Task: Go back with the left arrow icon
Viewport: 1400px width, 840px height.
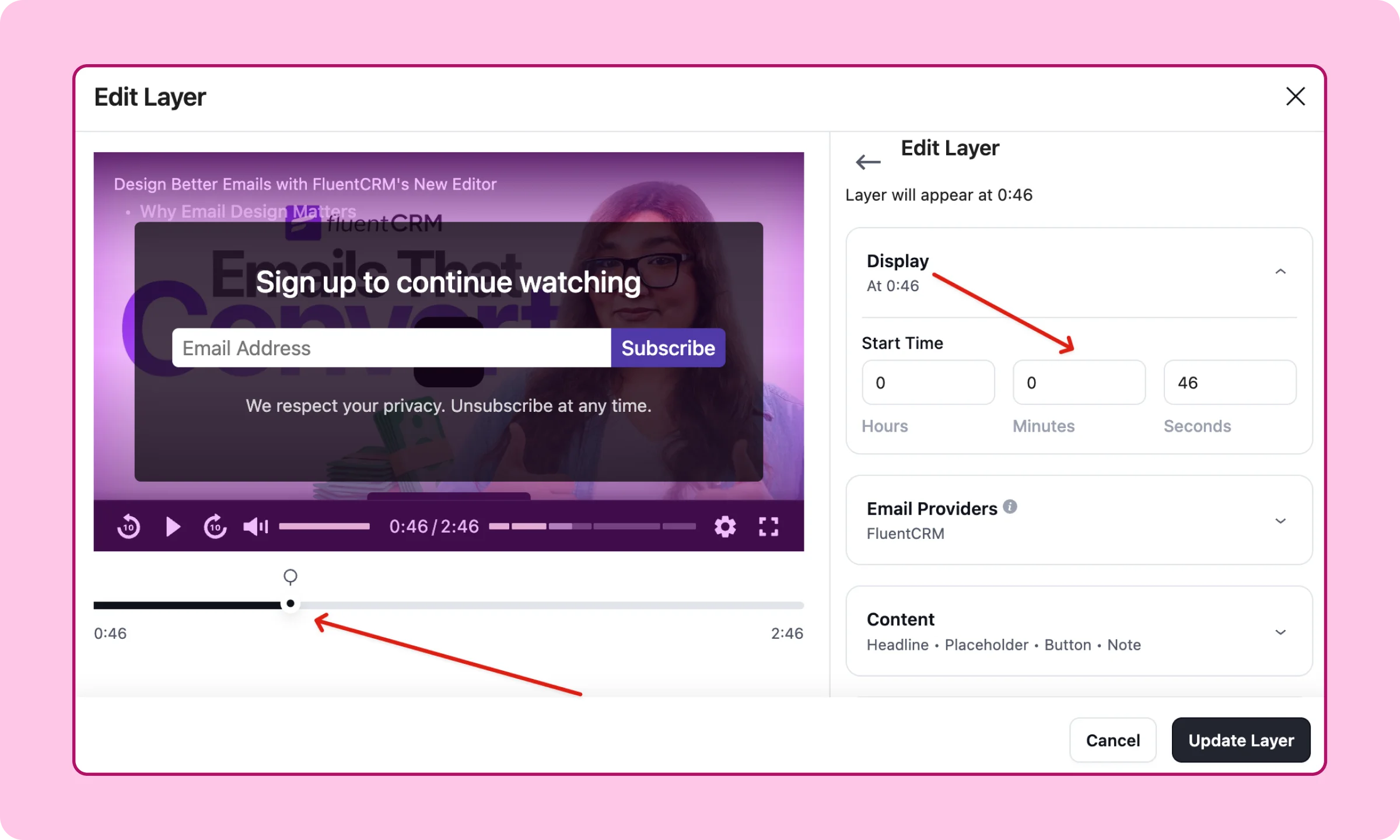Action: (x=868, y=162)
